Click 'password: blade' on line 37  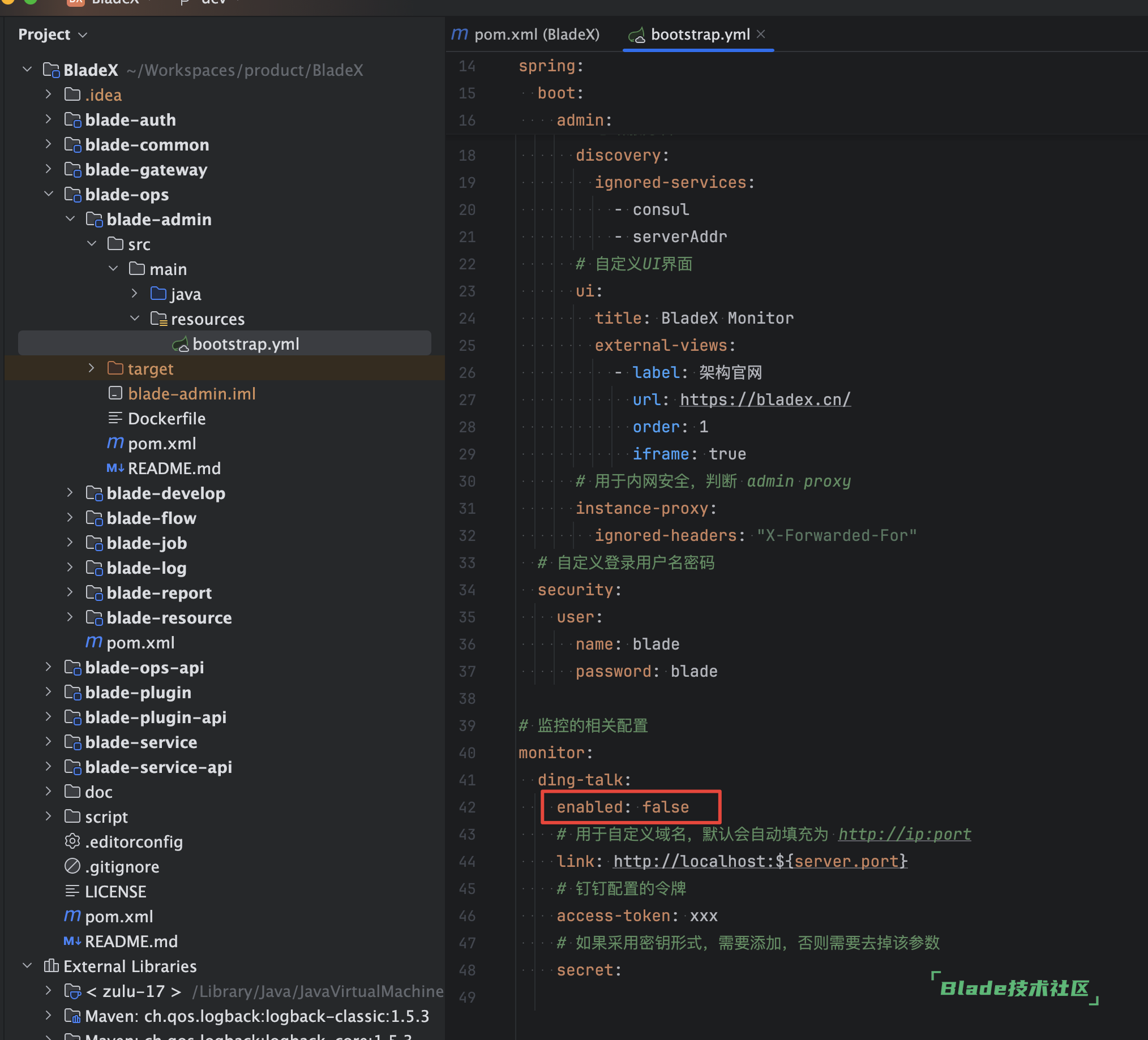tap(646, 671)
